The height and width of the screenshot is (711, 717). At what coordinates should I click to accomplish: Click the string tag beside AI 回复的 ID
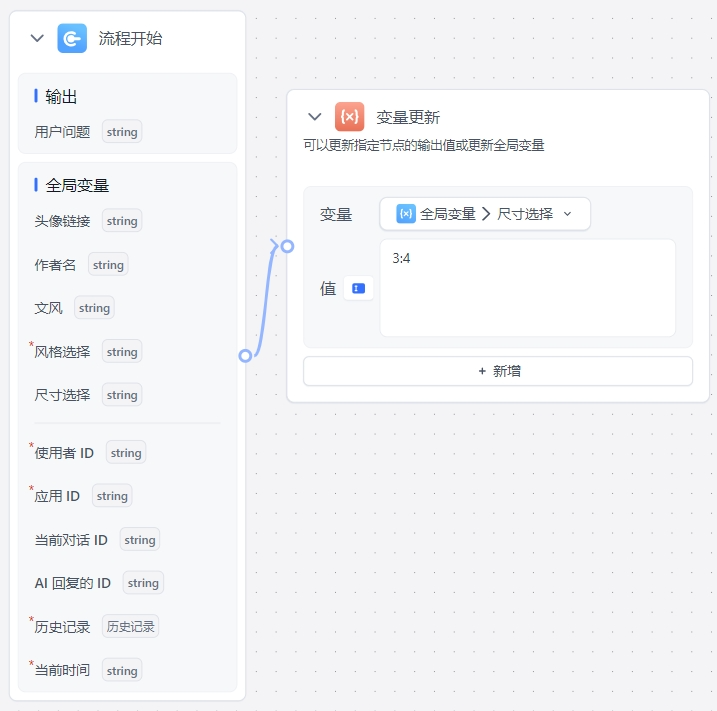(143, 583)
